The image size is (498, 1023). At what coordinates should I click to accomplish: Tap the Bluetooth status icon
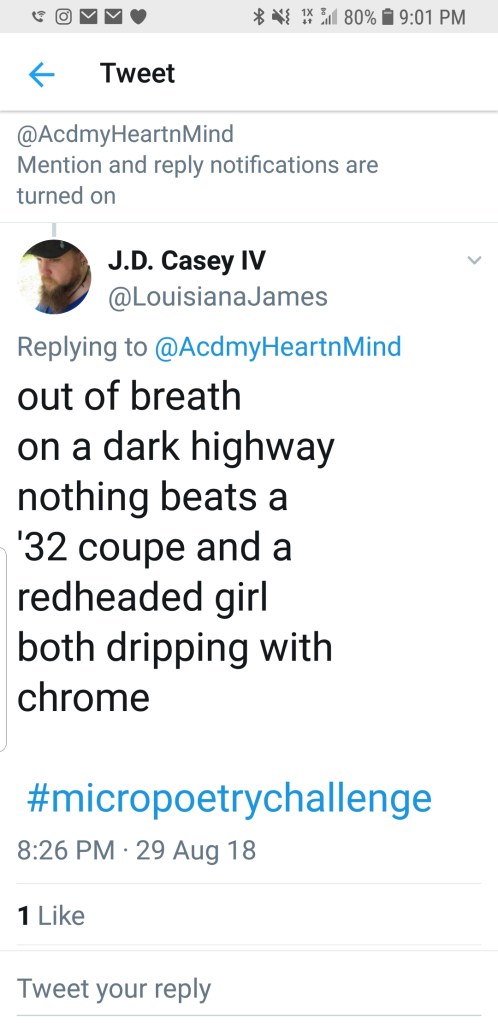point(258,17)
